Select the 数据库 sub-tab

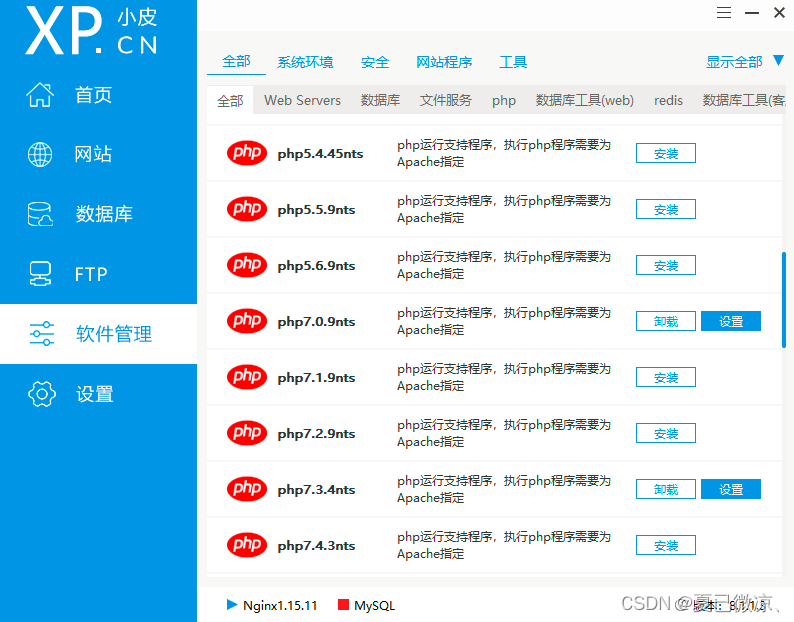[380, 100]
